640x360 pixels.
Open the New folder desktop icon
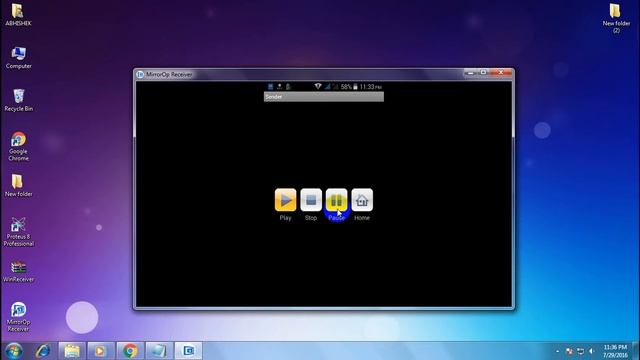(18, 186)
